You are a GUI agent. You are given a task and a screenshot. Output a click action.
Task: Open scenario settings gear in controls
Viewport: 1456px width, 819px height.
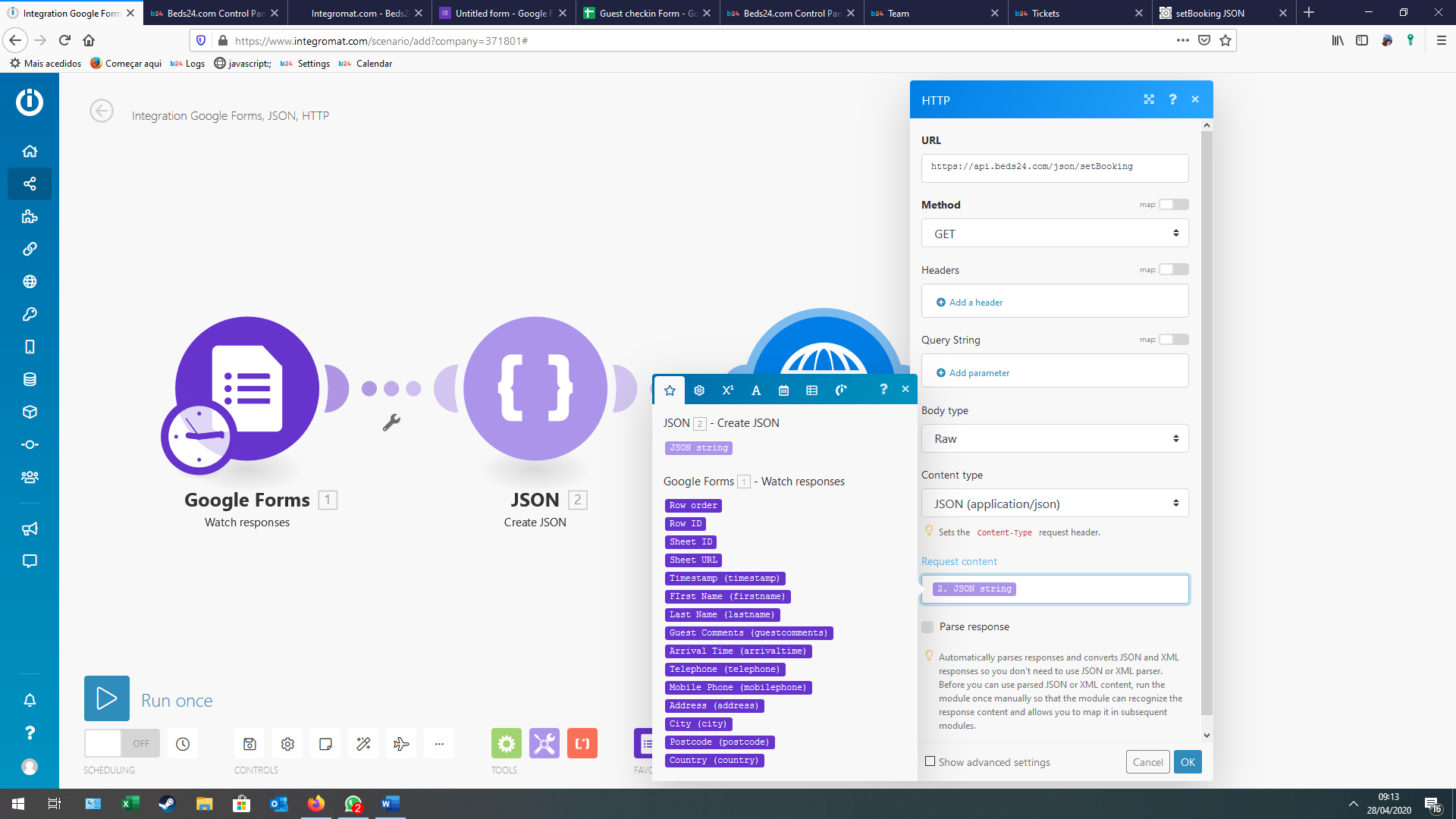click(287, 744)
